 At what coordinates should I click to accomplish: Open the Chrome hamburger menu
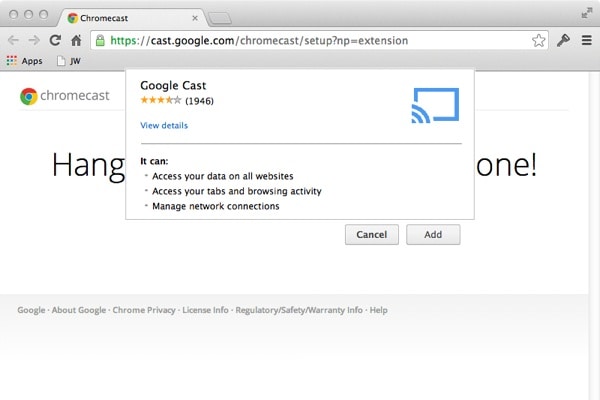pyautogui.click(x=587, y=40)
